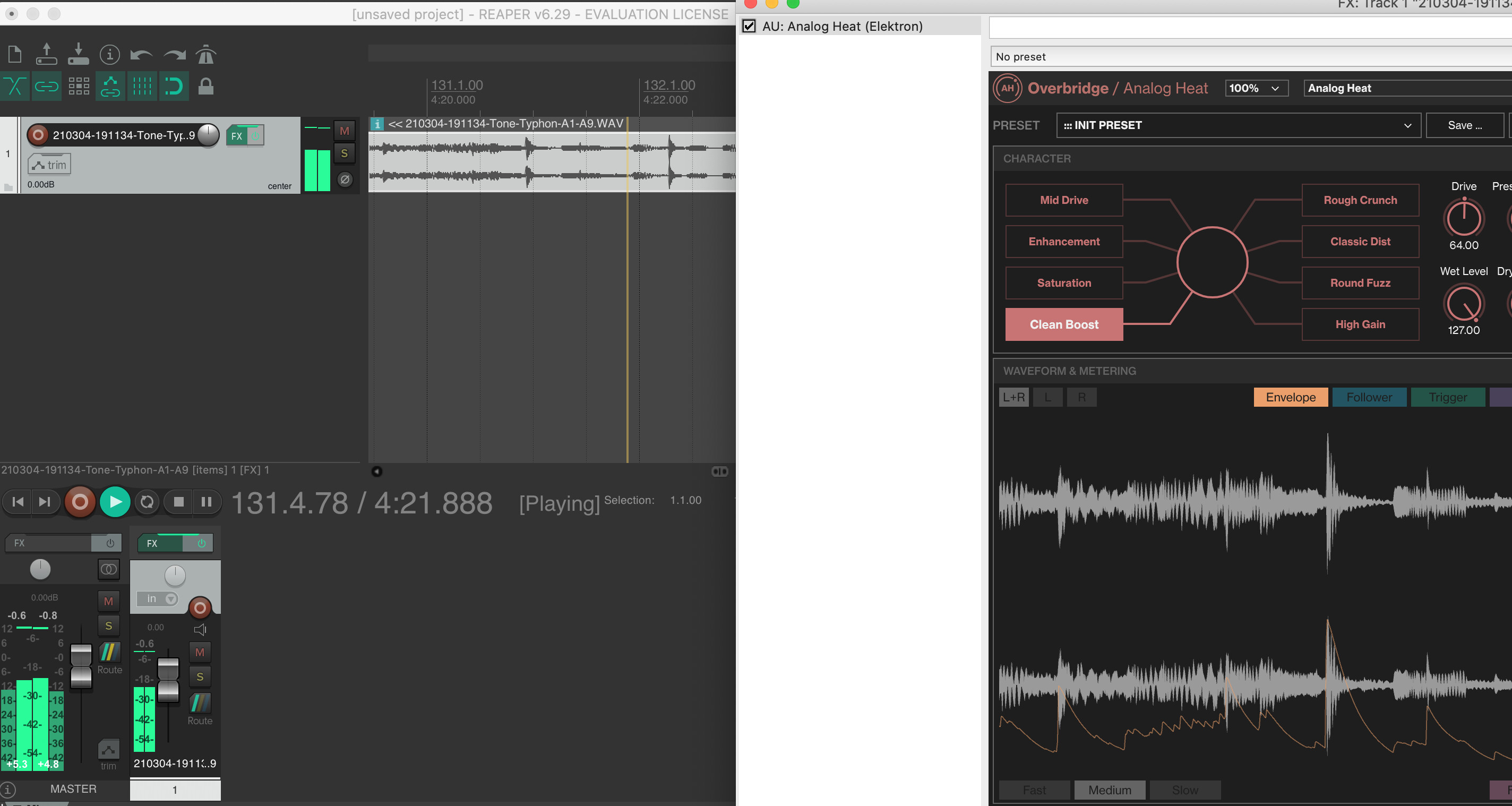Viewport: 1512px width, 806px height.
Task: Click the metronome icon in toolbar
Action: pos(205,55)
